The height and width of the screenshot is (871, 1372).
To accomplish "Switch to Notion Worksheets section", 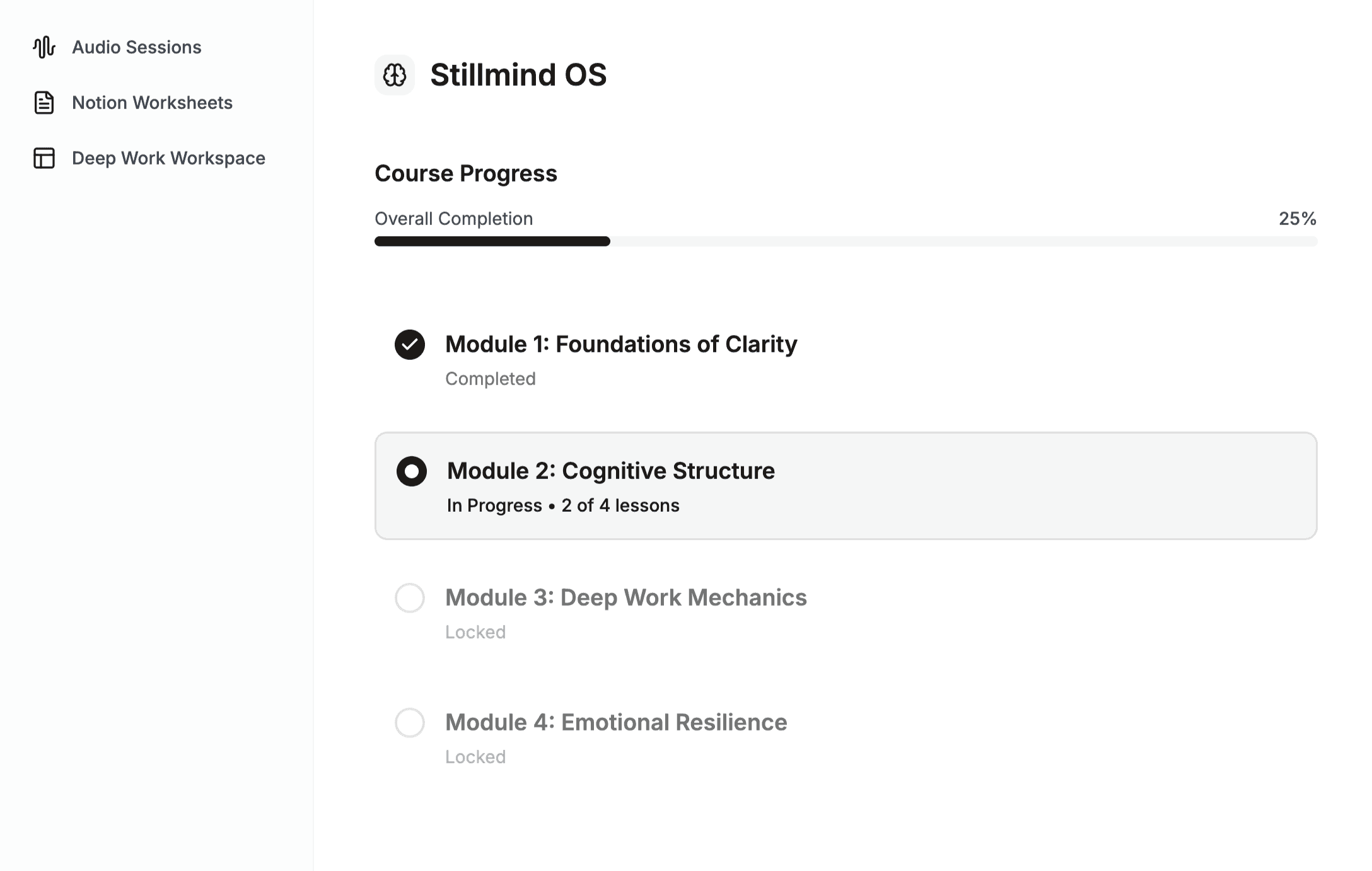I will coord(152,103).
